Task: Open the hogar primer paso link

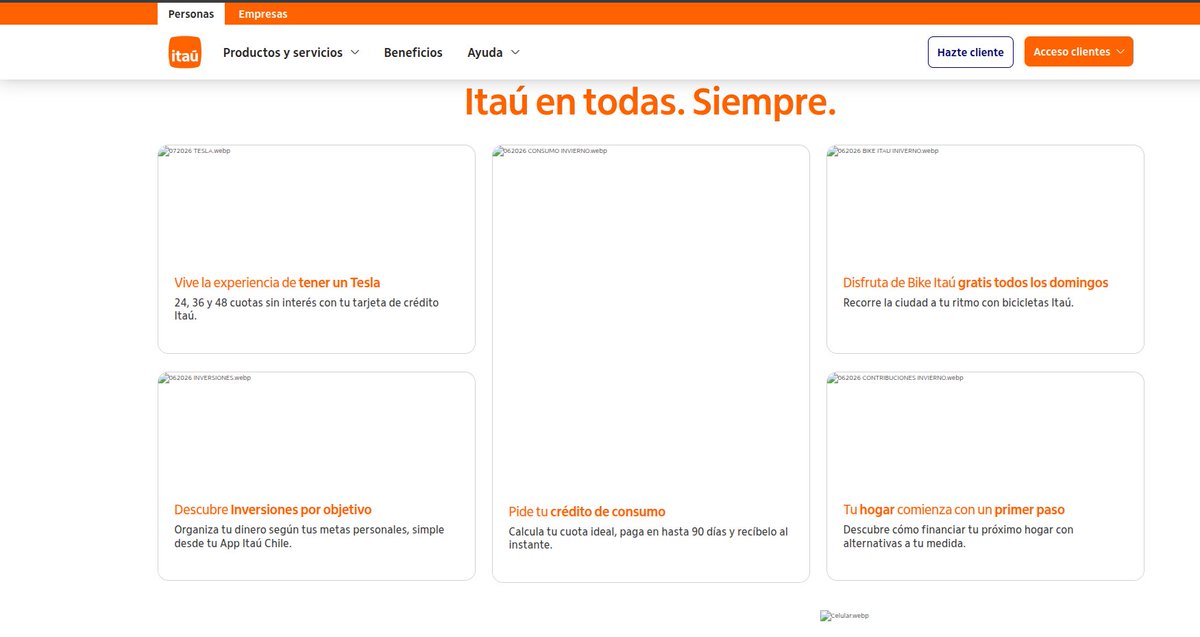Action: 954,510
